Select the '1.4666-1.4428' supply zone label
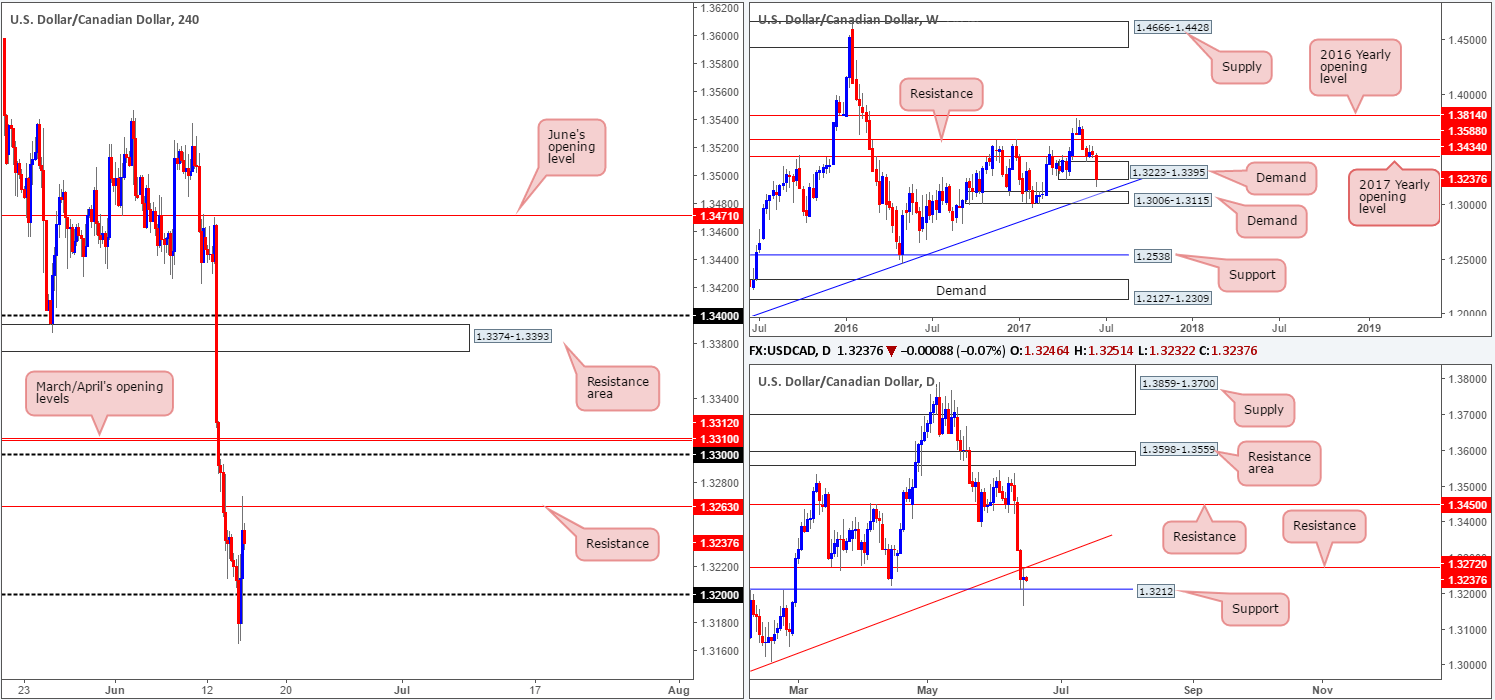 (1172, 28)
